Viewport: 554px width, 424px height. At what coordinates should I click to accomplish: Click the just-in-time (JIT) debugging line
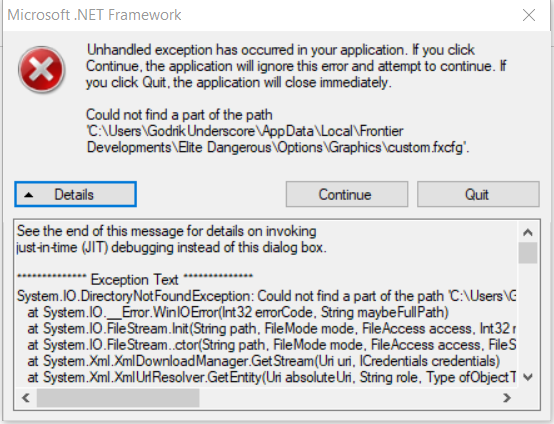pyautogui.click(x=172, y=247)
